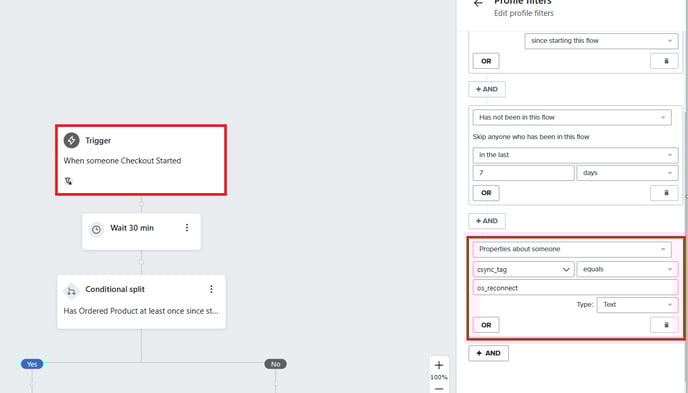Click the filter icon on the Trigger card
Screen dimensions: 688x393
(68, 181)
